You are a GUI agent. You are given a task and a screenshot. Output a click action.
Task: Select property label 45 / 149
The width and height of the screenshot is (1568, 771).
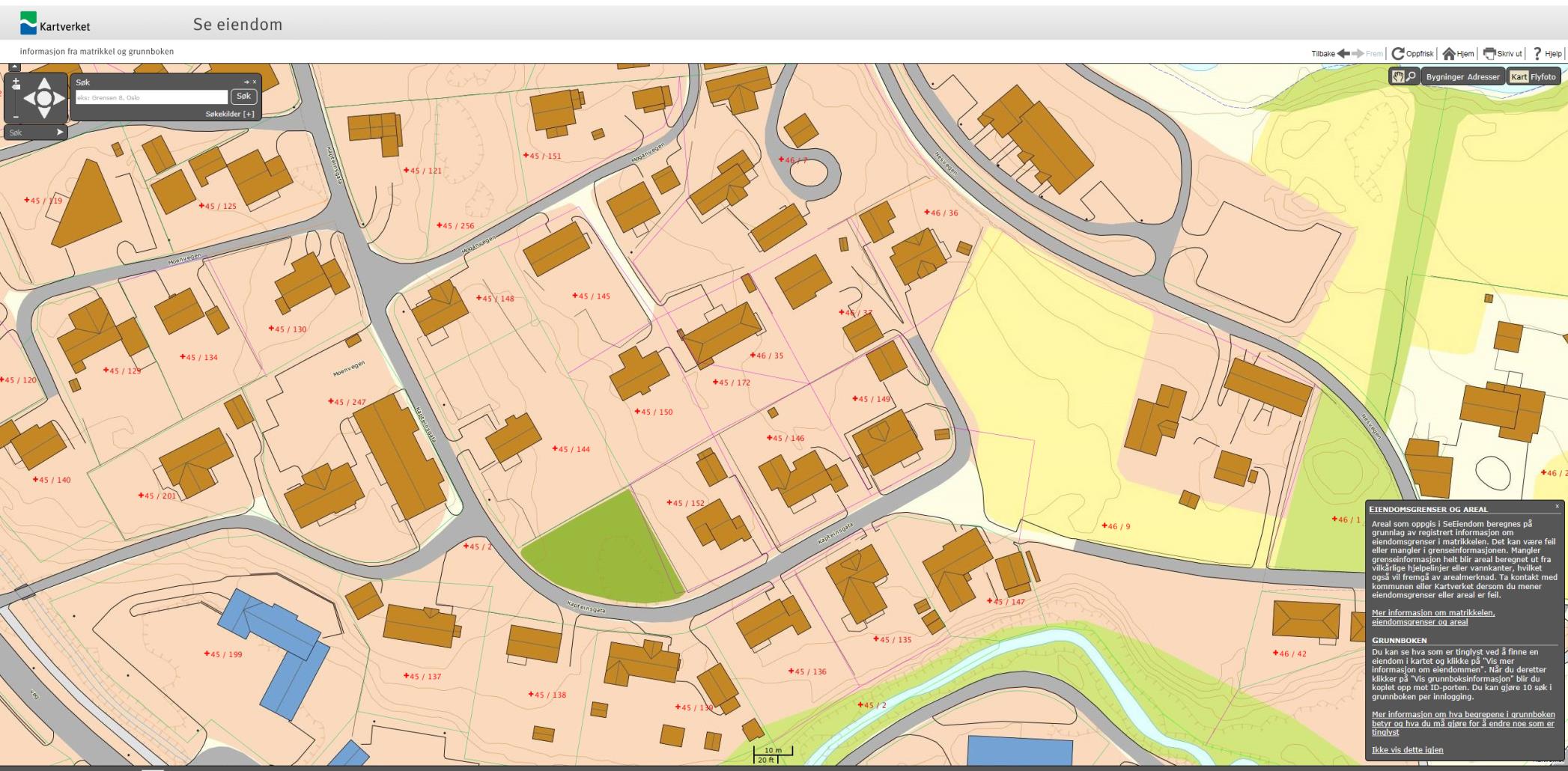[x=872, y=399]
